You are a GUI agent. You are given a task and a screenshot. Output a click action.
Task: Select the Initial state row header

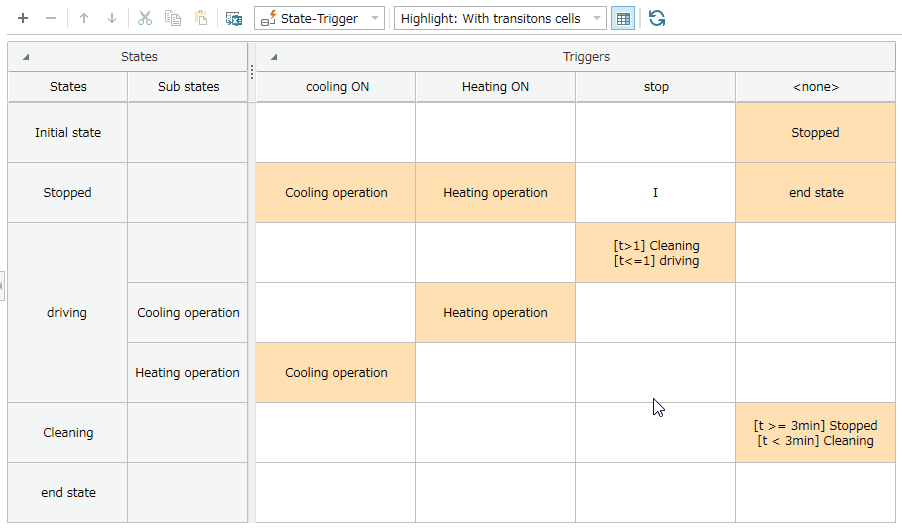pyautogui.click(x=68, y=133)
